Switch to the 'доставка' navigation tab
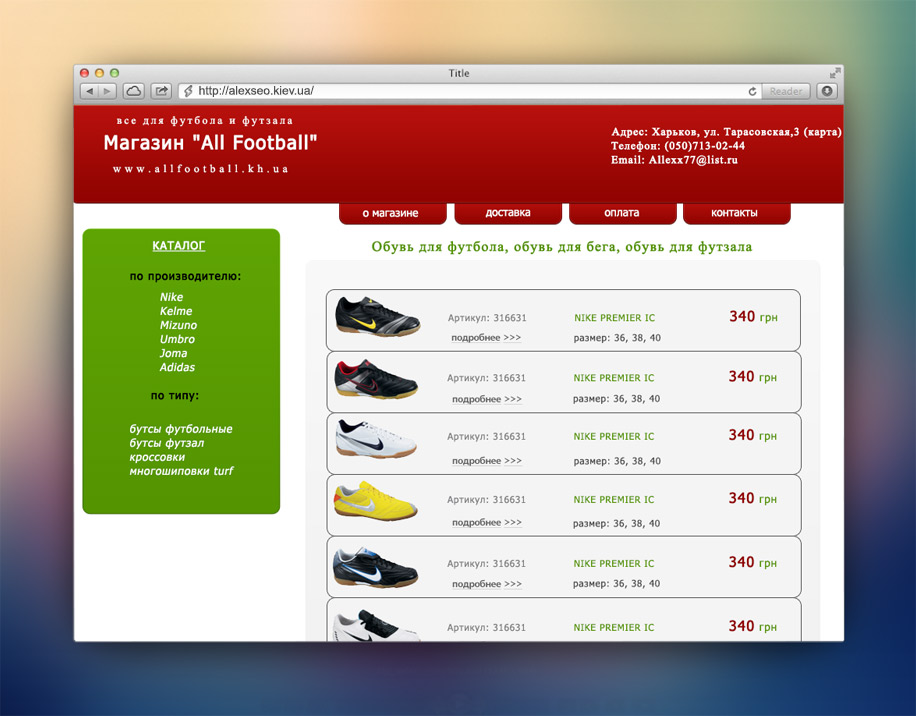Image resolution: width=916 pixels, height=716 pixels. (x=508, y=212)
